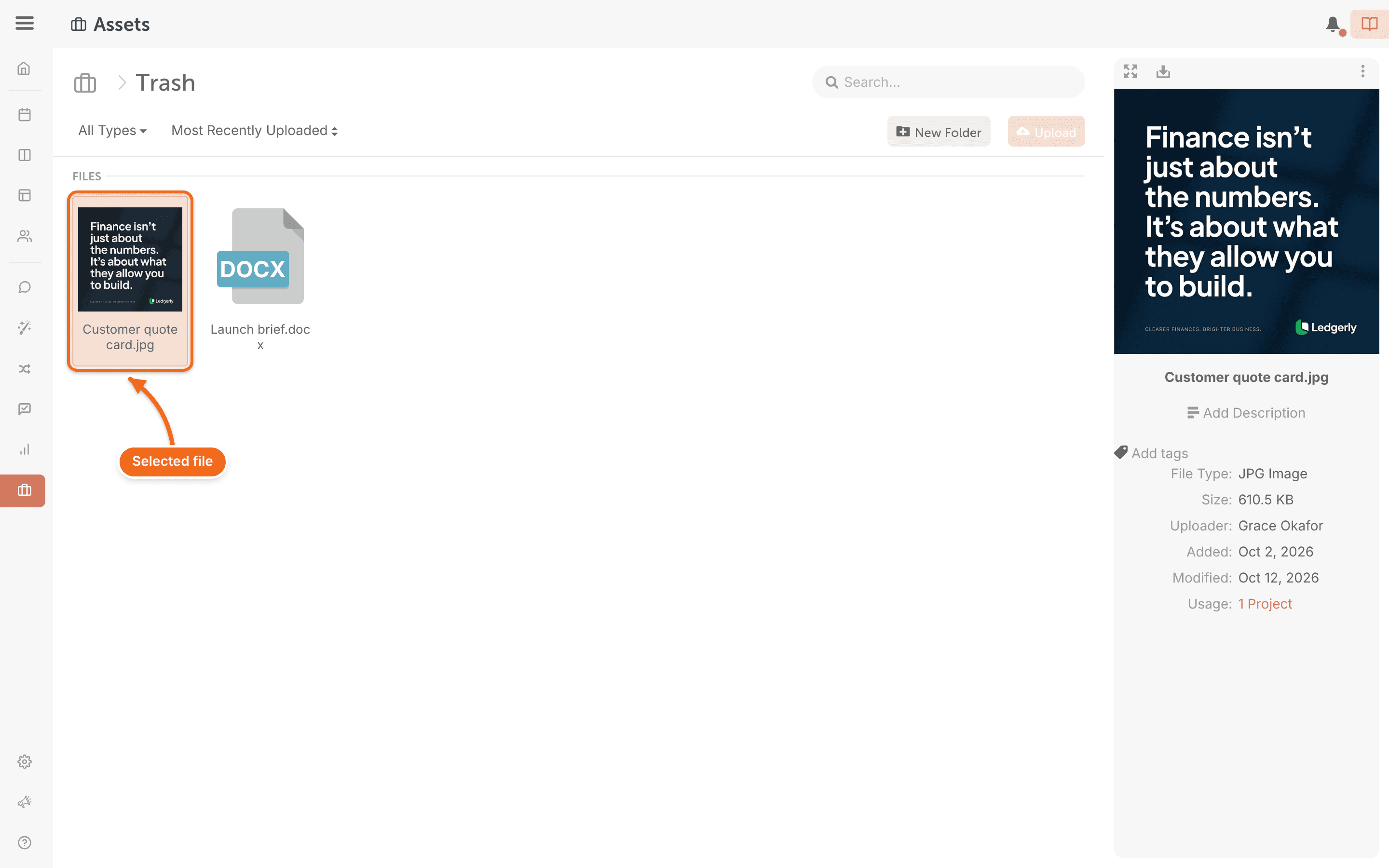The height and width of the screenshot is (868, 1389).
Task: Click the Oct 12, 2026 modified date
Action: click(x=1278, y=578)
